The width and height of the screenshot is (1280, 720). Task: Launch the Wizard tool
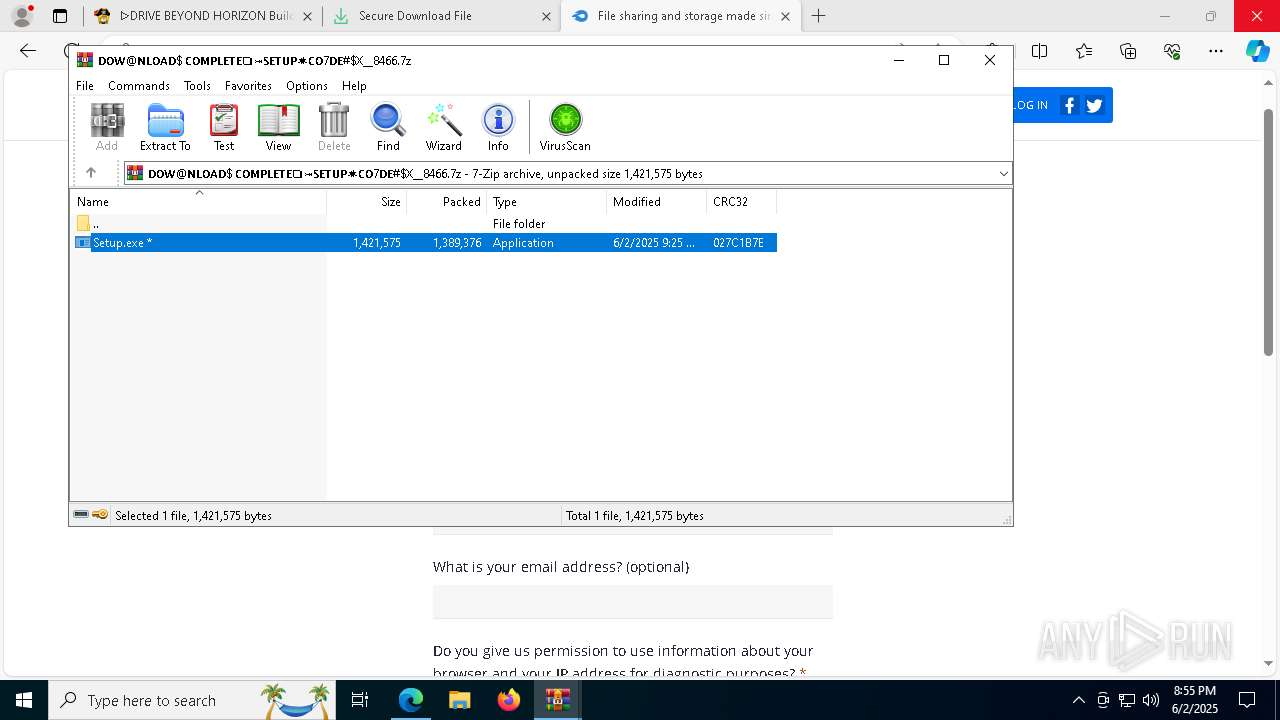443,127
